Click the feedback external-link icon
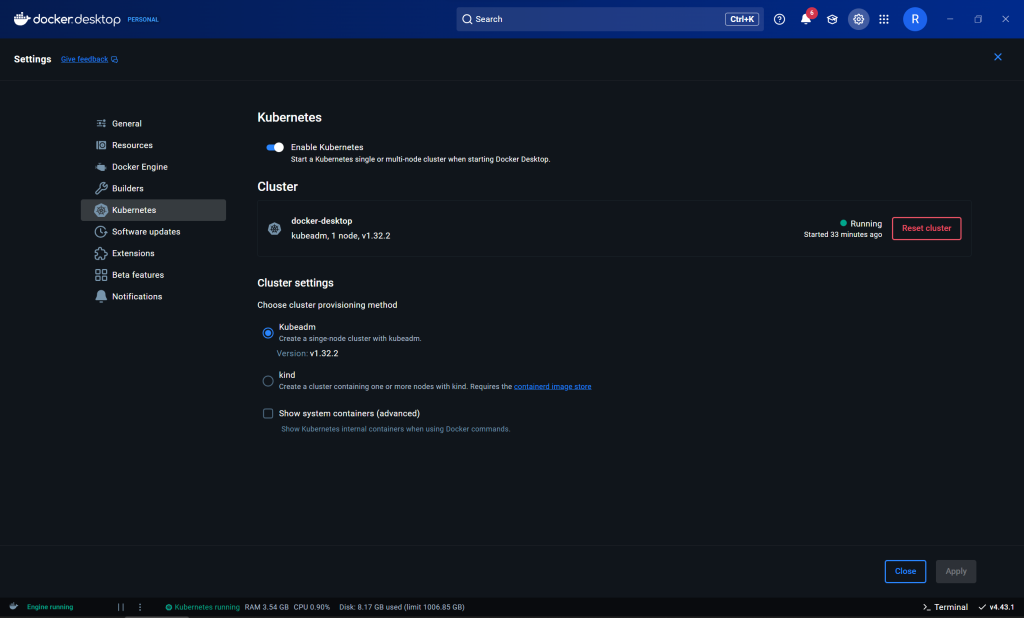 click(114, 59)
